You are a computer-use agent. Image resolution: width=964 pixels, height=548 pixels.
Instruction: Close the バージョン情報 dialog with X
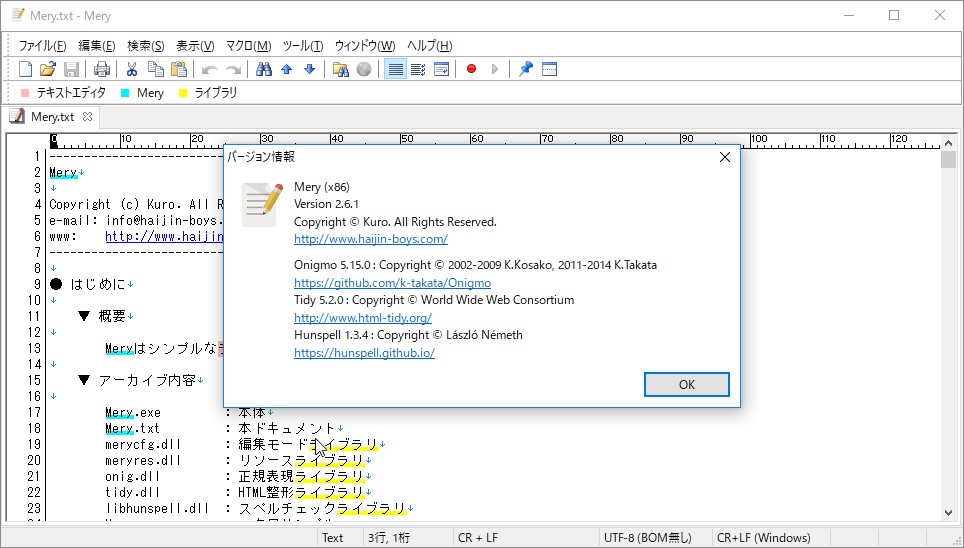tap(725, 157)
